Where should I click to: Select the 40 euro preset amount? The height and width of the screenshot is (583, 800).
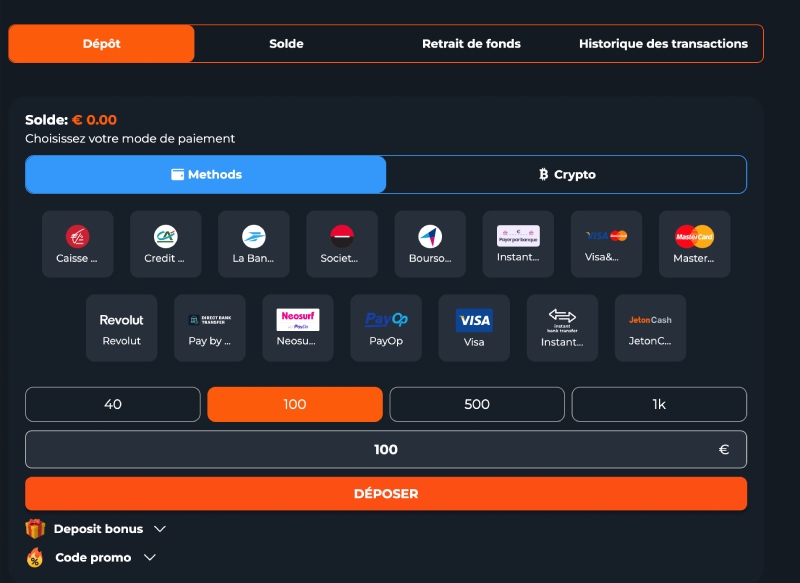tap(113, 404)
